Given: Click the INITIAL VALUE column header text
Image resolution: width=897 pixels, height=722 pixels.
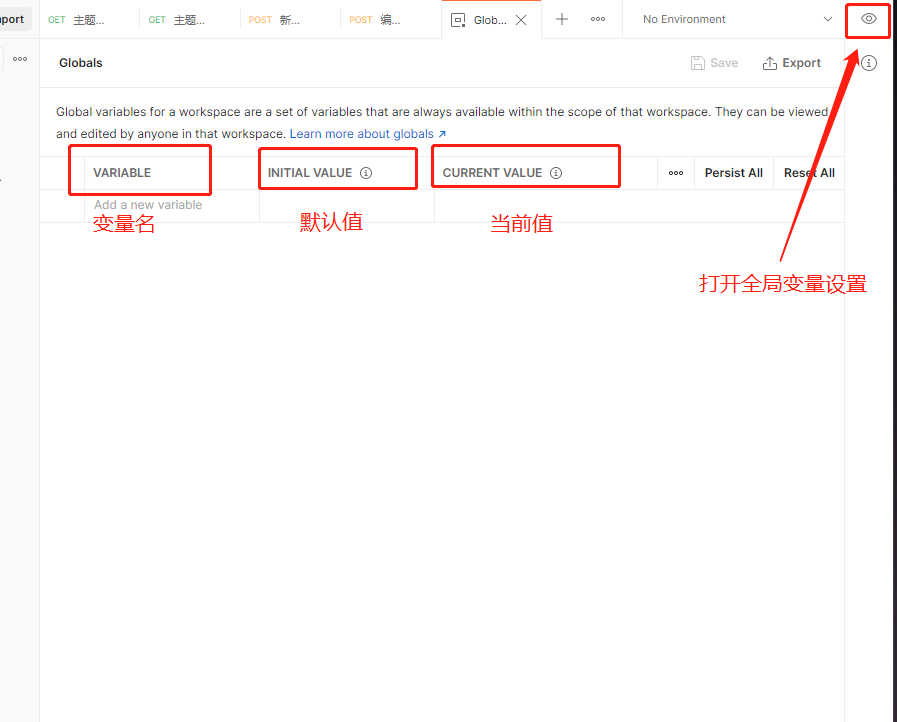Looking at the screenshot, I should click(x=309, y=173).
